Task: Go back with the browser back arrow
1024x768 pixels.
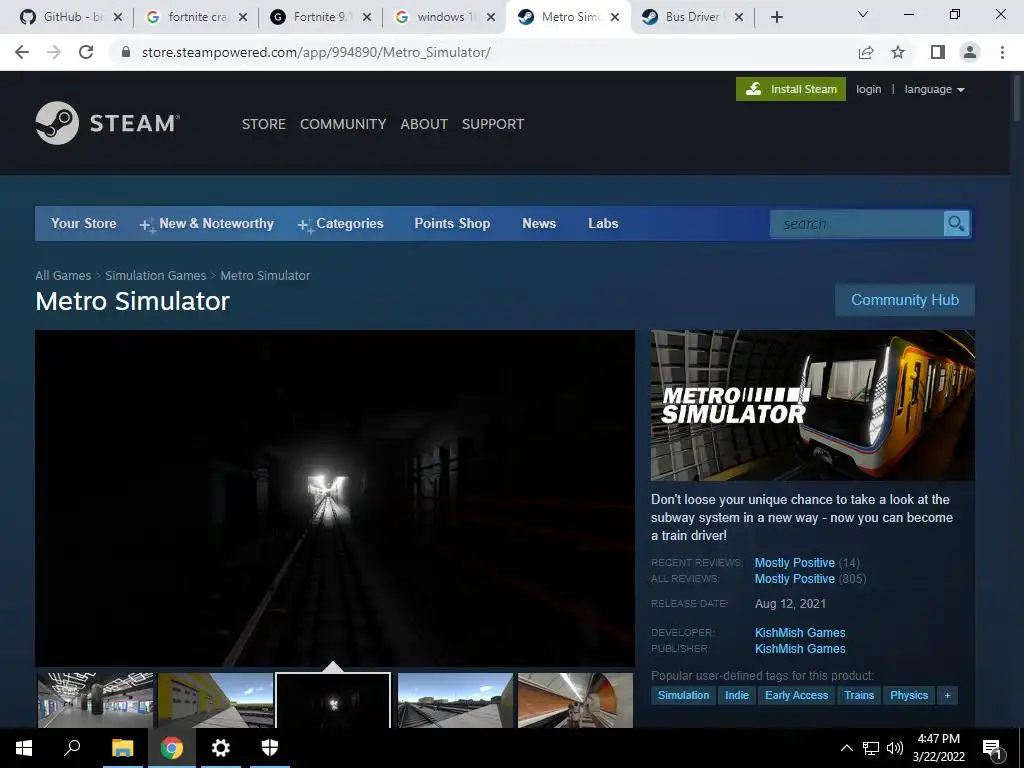Action: [22, 52]
